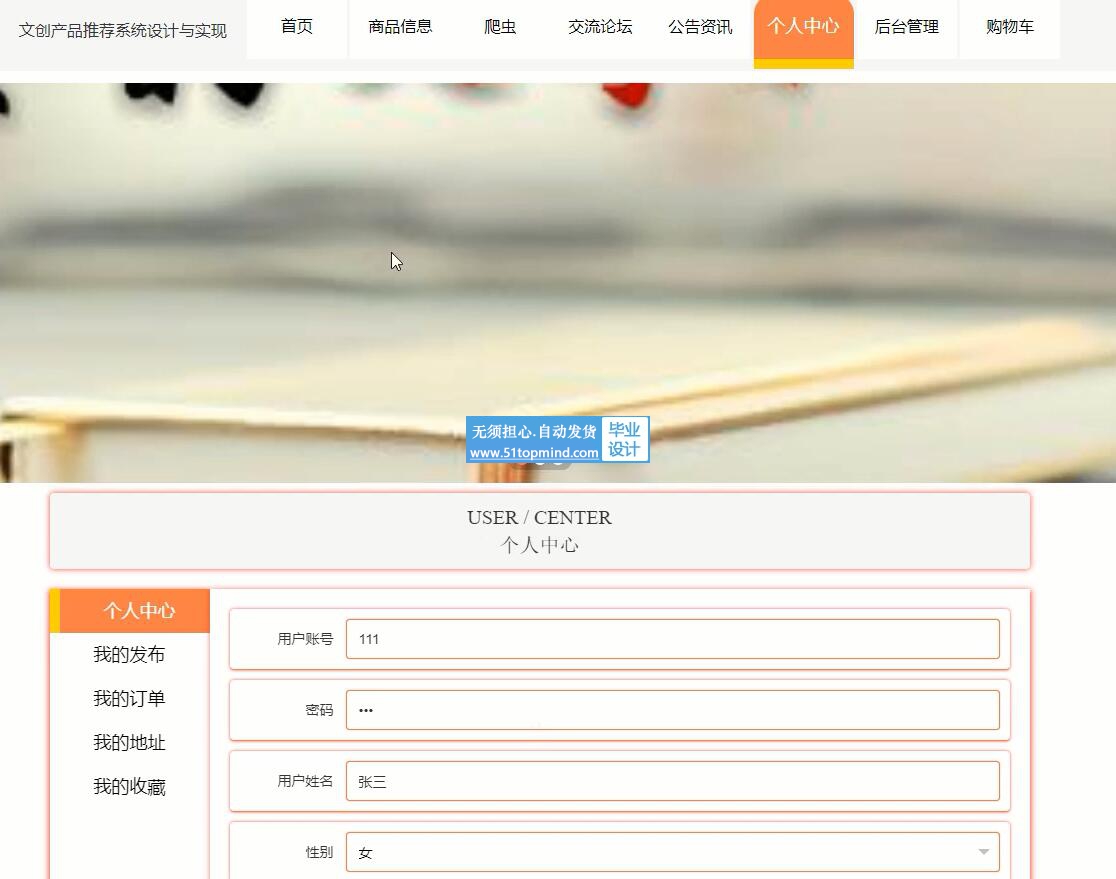Screen dimensions: 1116x879
Task: Open the 公告资讯 nav tab
Action: [700, 28]
